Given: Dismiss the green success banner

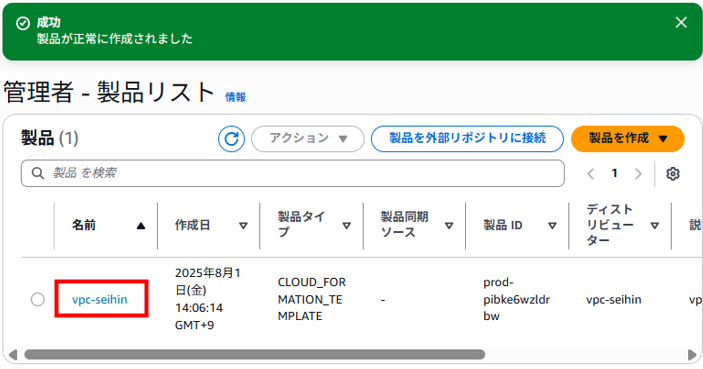Looking at the screenshot, I should 681,22.
